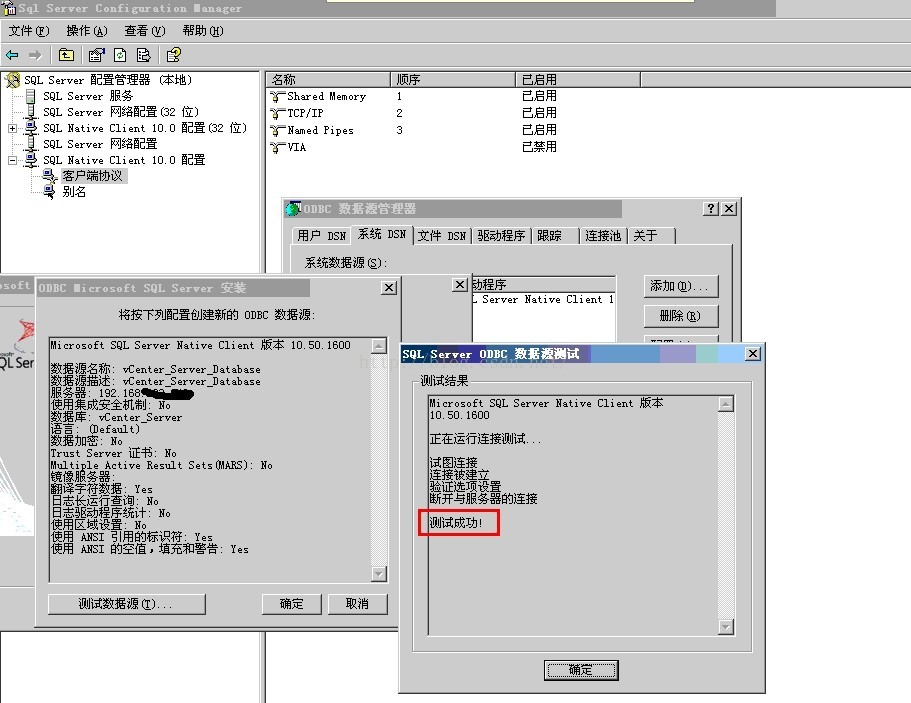
Task: Close the SQL Server ODBC 数据源测试 dialog
Action: 752,354
